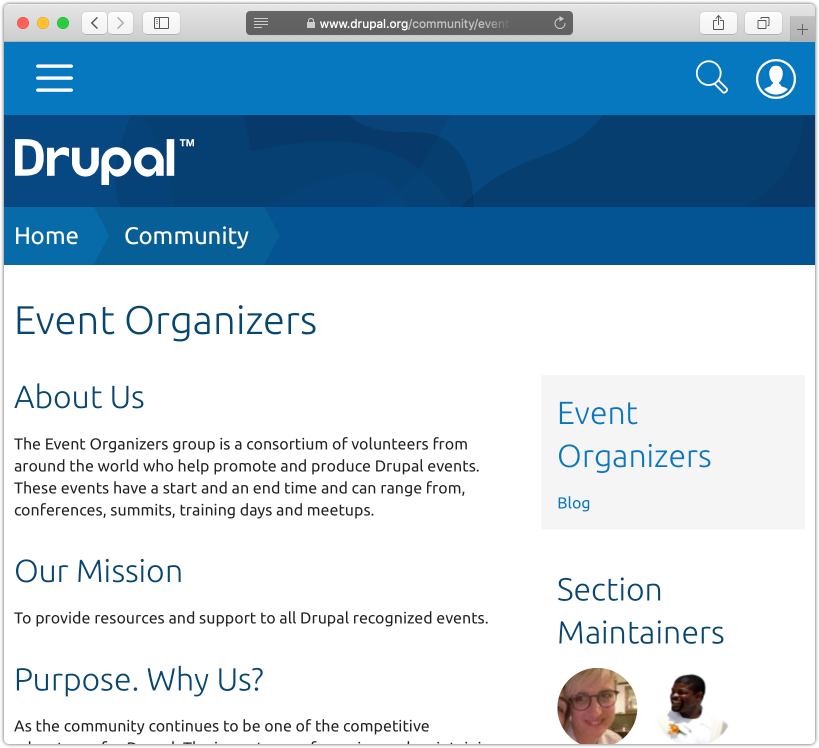819x748 pixels.
Task: Open the site search magnifier
Action: coord(711,77)
